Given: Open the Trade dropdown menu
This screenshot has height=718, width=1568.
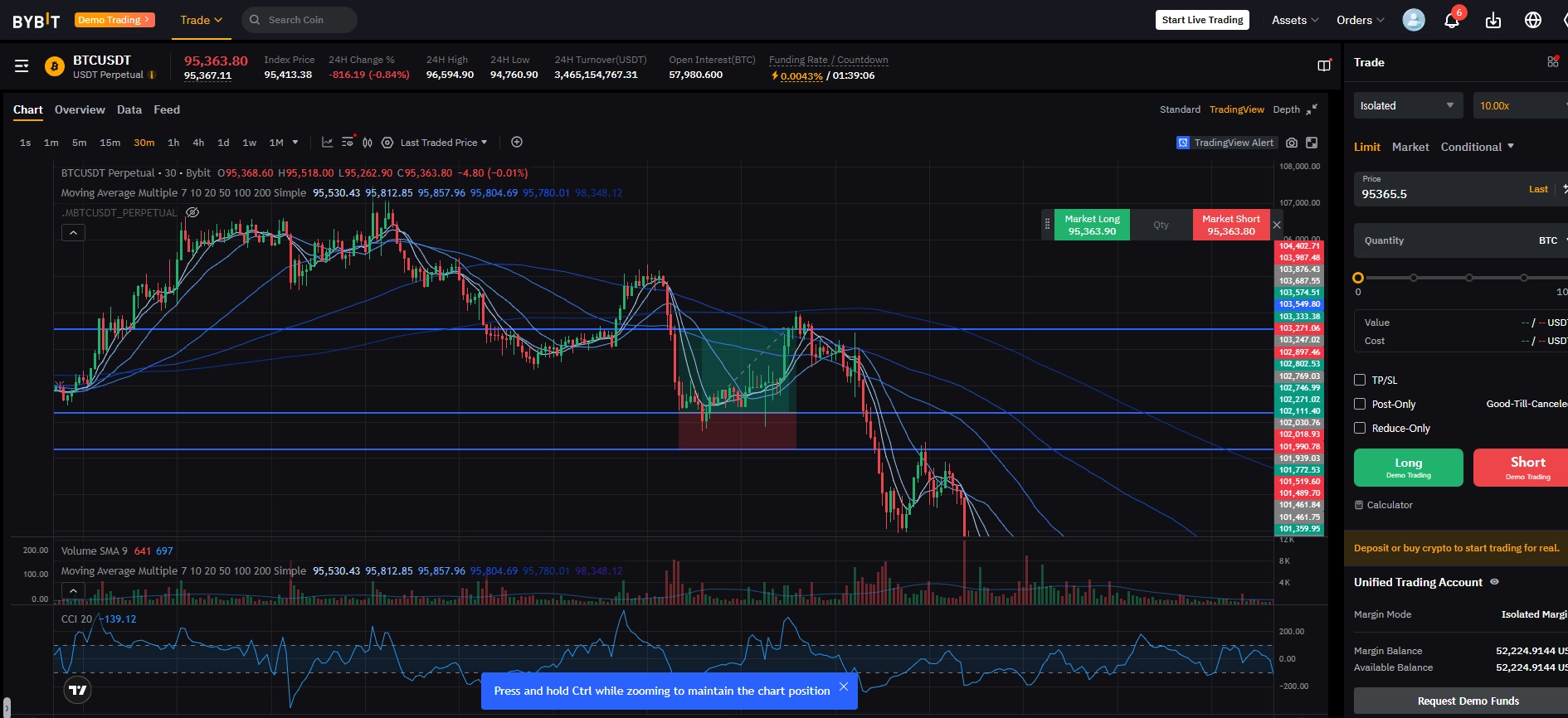Looking at the screenshot, I should pos(202,20).
